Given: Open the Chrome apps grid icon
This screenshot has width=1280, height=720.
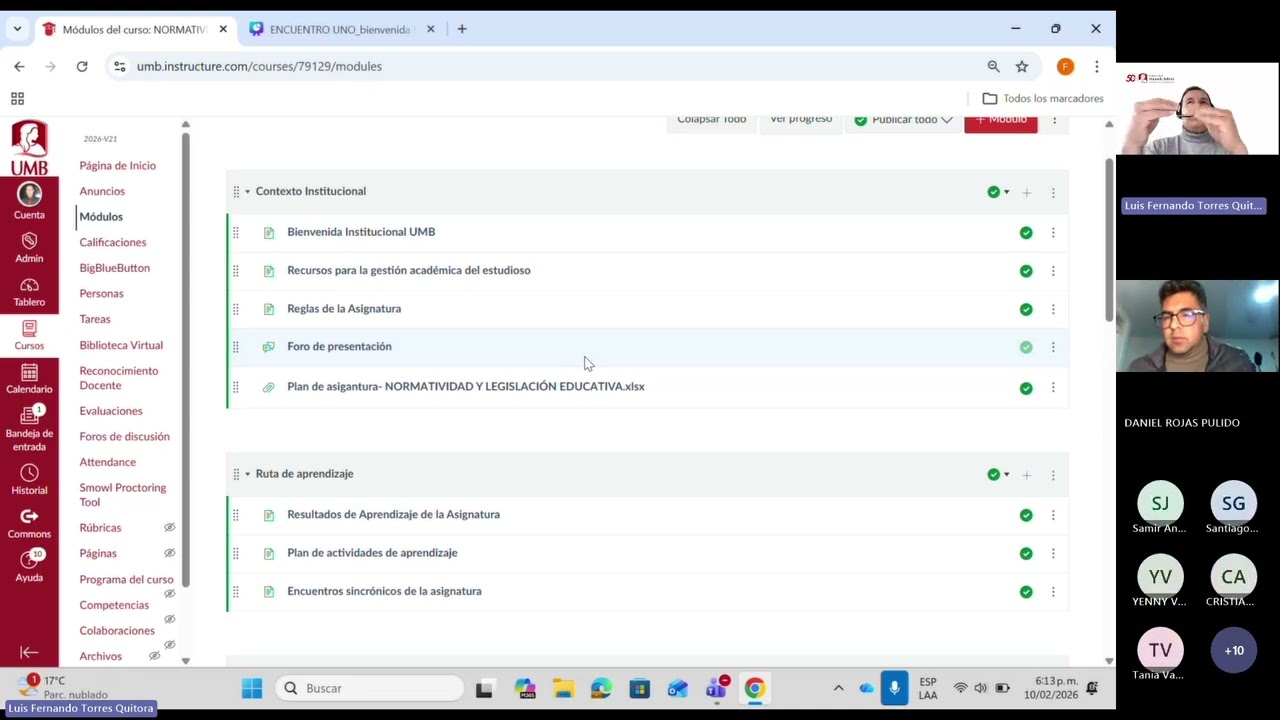Looking at the screenshot, I should 17,98.
